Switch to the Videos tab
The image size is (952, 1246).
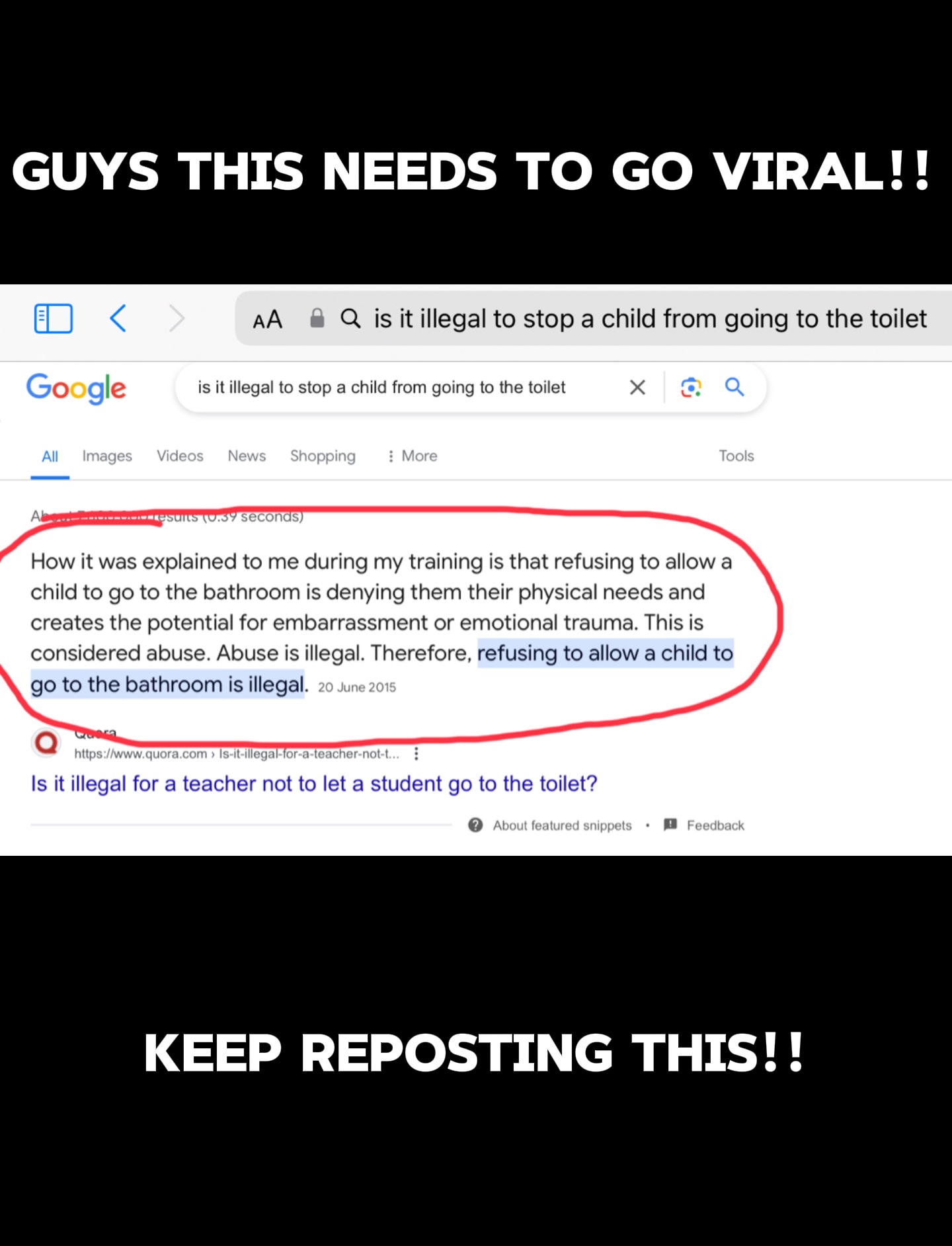(180, 456)
